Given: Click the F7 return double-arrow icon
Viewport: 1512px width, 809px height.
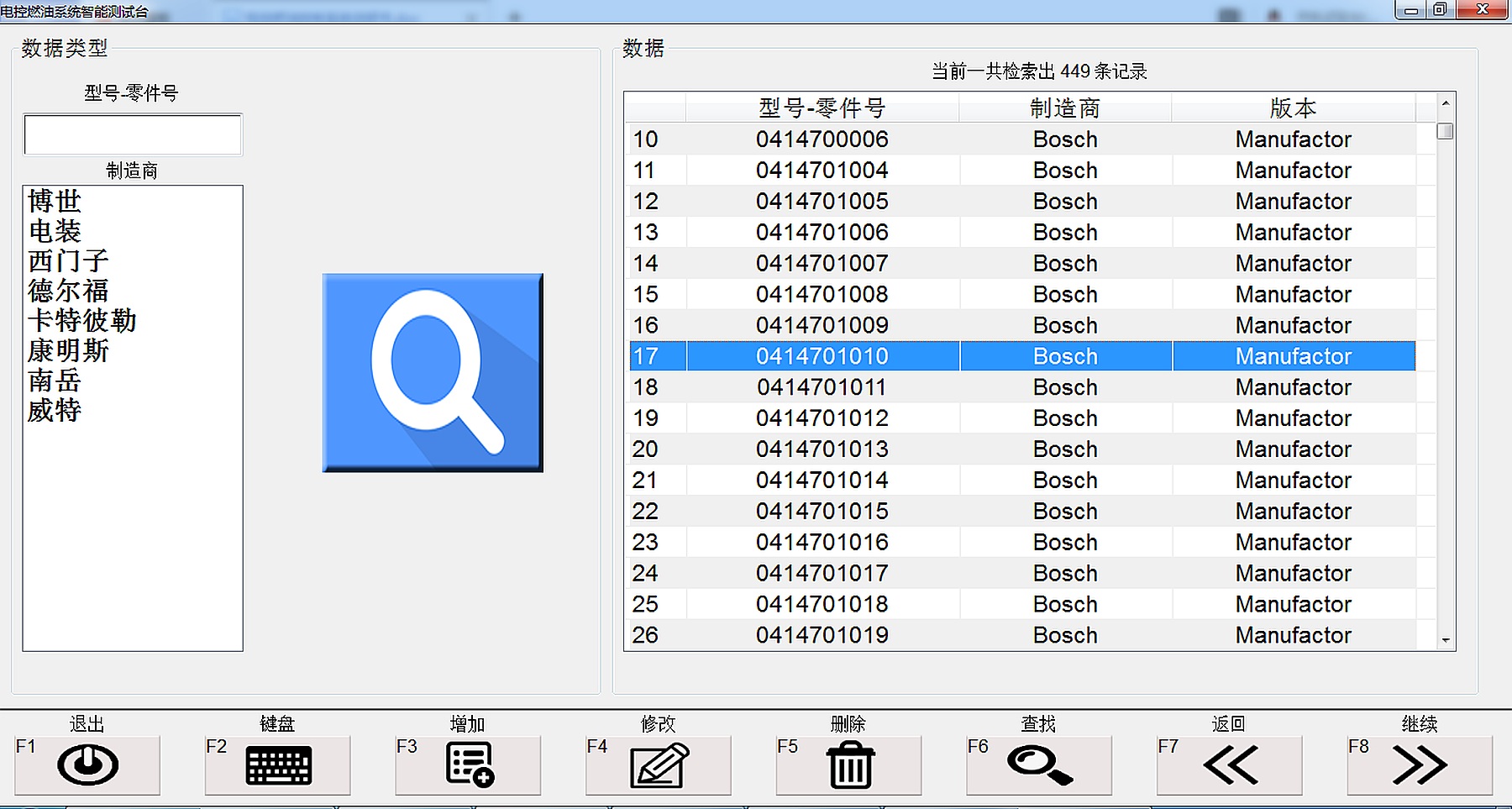Looking at the screenshot, I should (1231, 764).
